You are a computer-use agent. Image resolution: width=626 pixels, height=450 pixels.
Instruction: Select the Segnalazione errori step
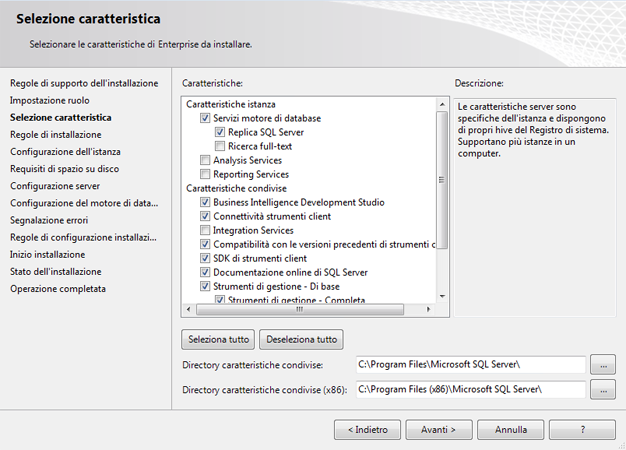[49, 220]
